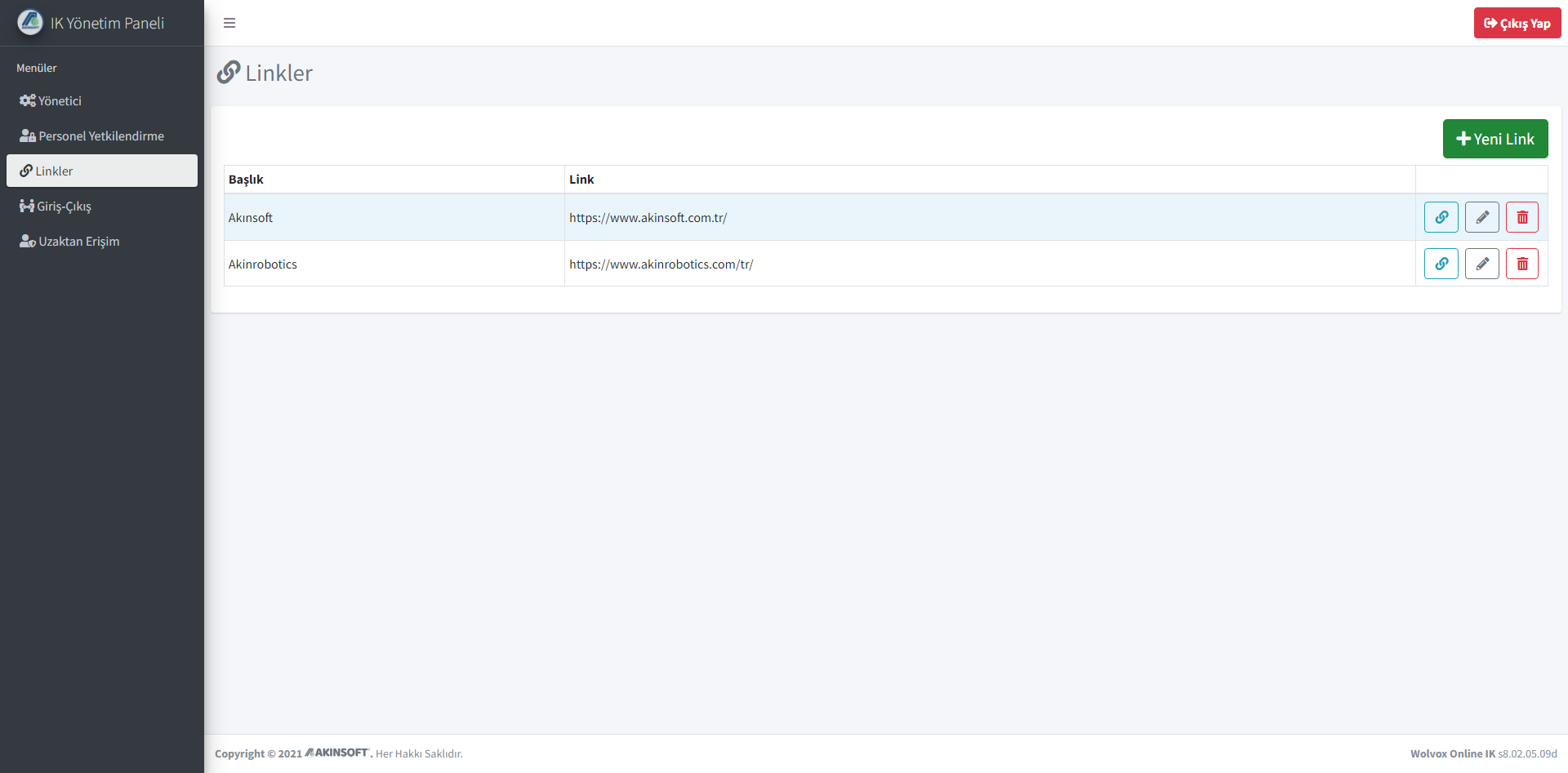Viewport: 1568px width, 773px height.
Task: Select the Akınsoft title cell
Action: 394,217
